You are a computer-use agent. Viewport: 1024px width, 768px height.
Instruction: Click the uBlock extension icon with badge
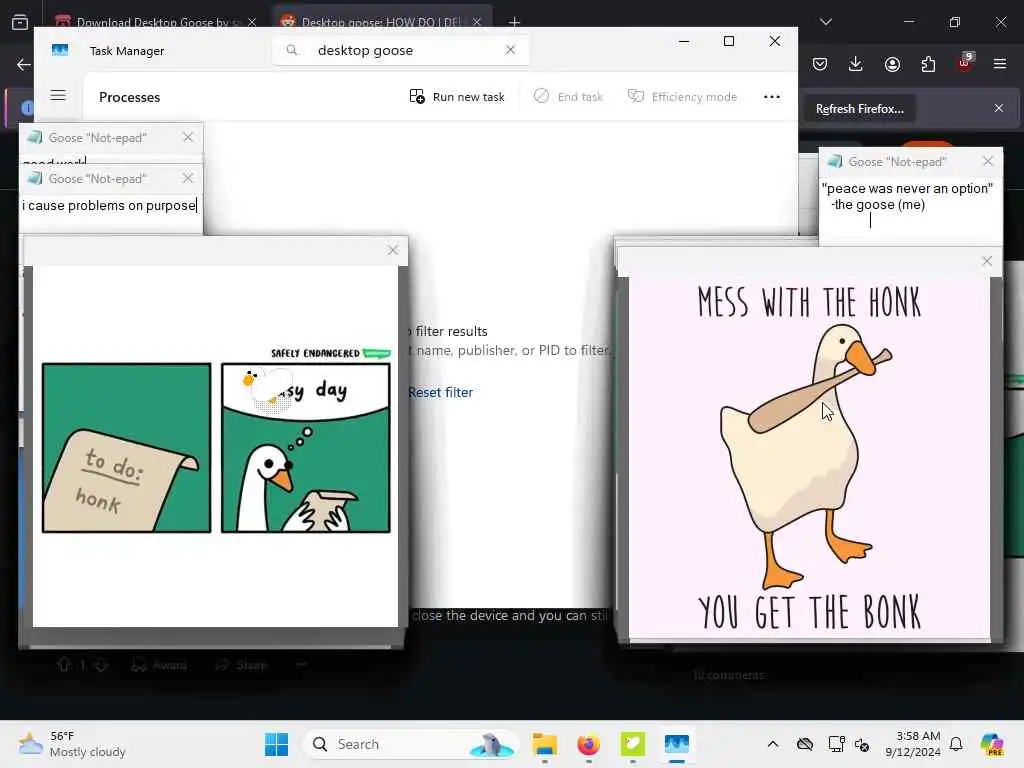click(965, 63)
